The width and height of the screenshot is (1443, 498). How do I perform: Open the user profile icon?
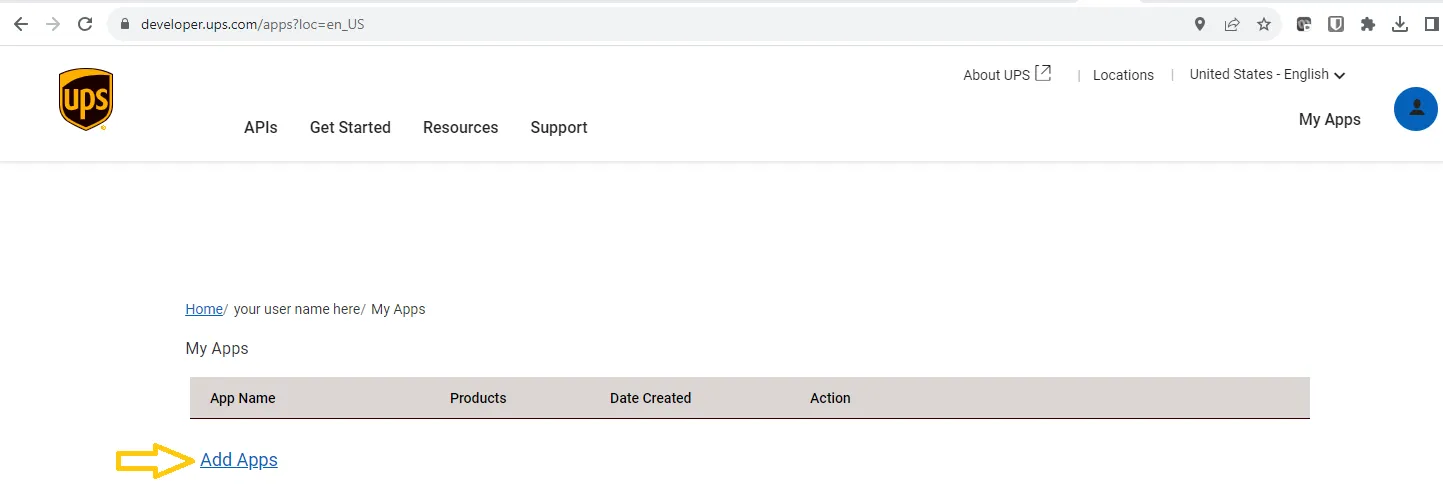click(1415, 109)
